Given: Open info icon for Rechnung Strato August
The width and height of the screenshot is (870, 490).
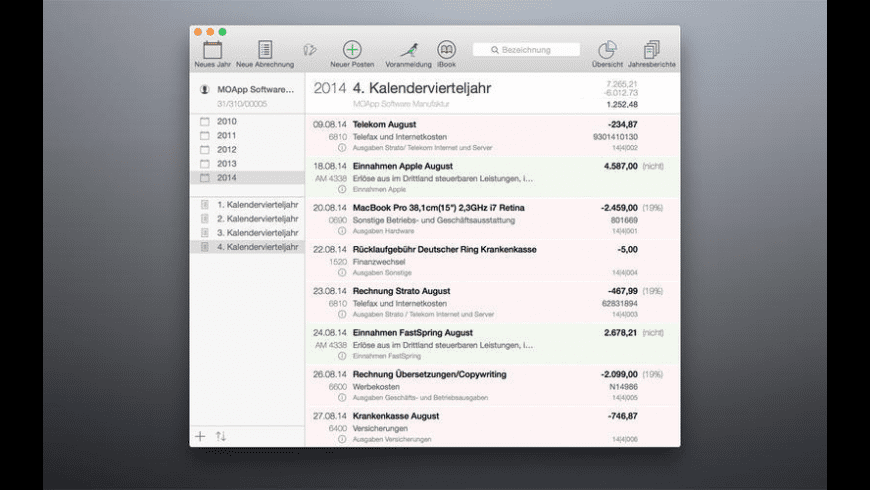Looking at the screenshot, I should click(x=342, y=314).
